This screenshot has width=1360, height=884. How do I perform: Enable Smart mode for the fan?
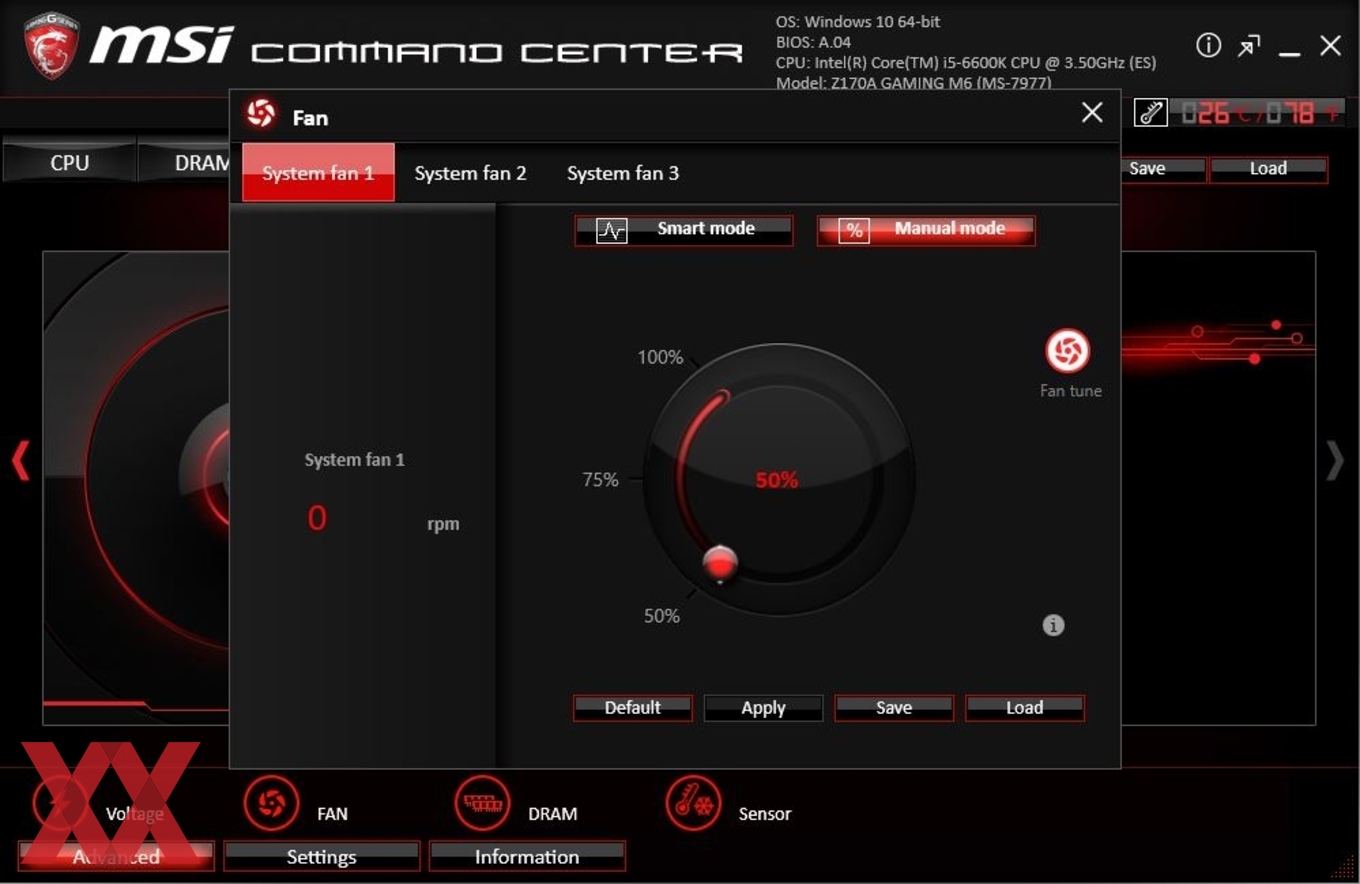click(x=683, y=230)
